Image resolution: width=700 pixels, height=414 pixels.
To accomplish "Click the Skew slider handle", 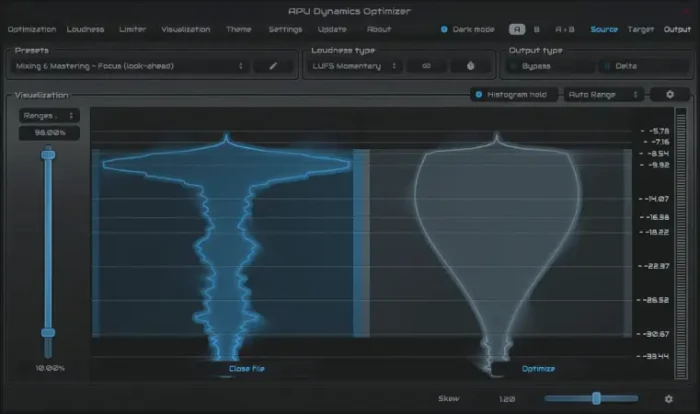I will point(596,398).
